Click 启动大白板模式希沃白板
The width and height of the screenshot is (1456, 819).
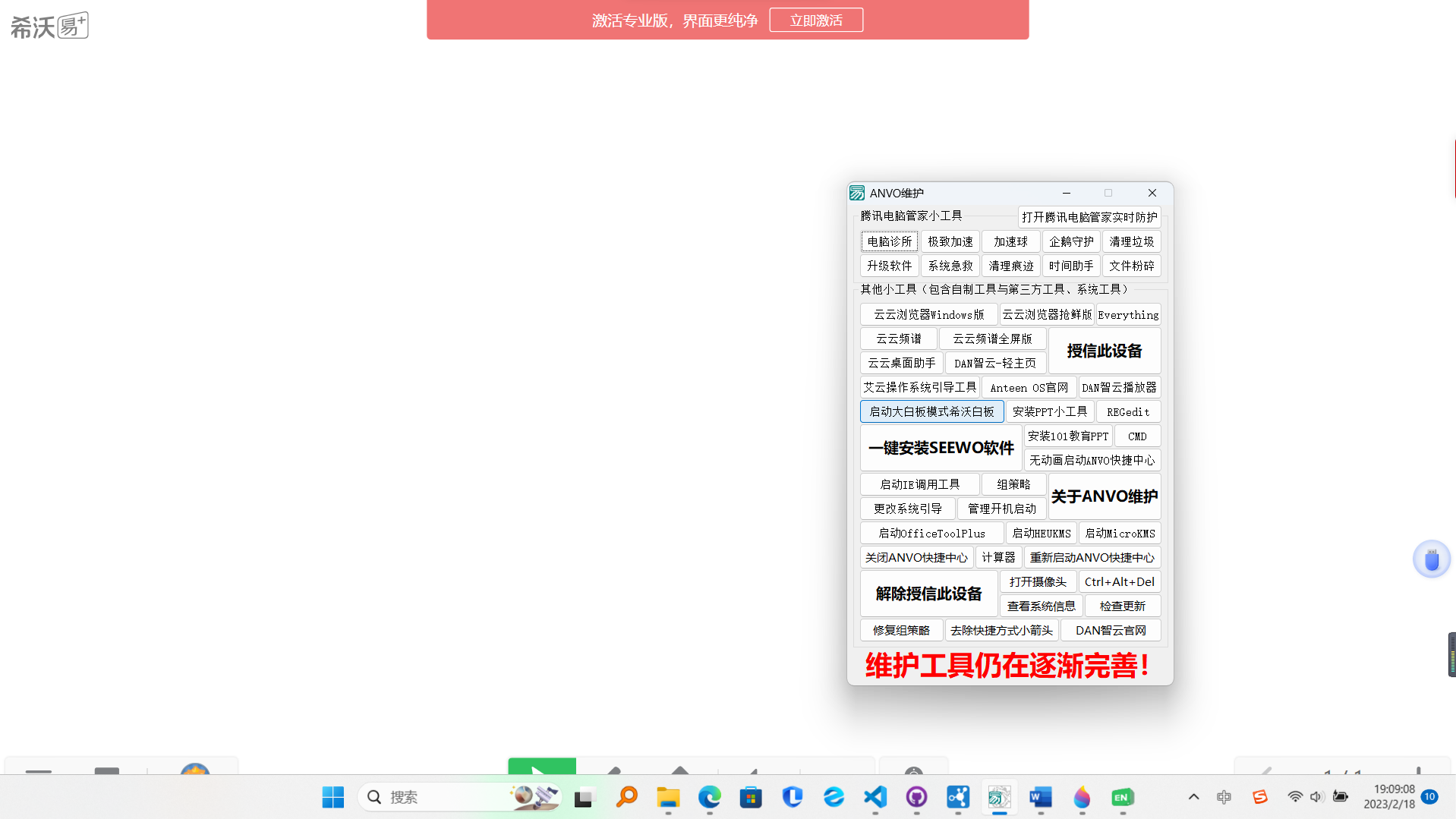(932, 411)
